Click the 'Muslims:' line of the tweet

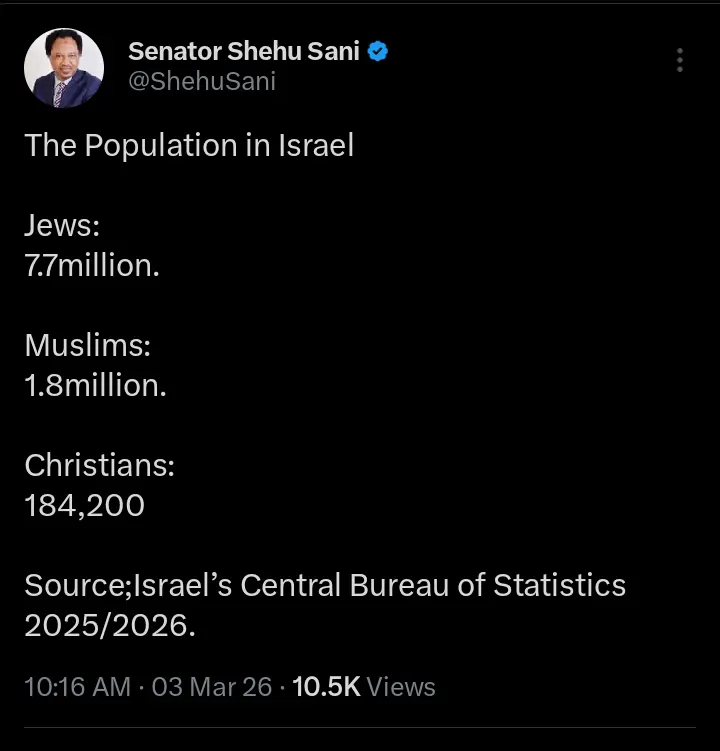87,346
